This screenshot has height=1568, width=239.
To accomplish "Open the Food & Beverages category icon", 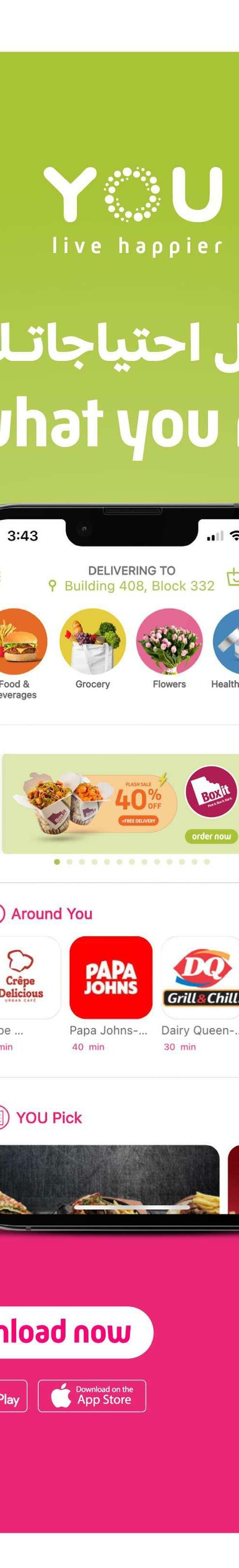I will point(23,641).
